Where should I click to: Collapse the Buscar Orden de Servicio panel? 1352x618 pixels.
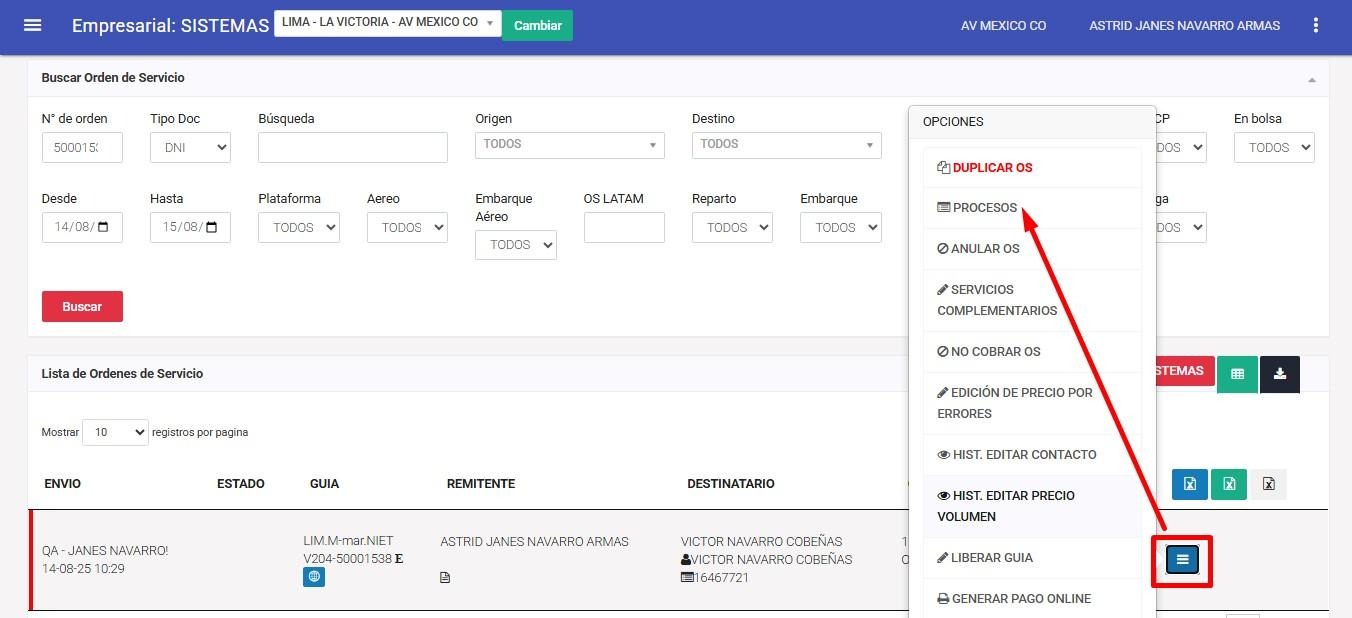coord(1311,79)
